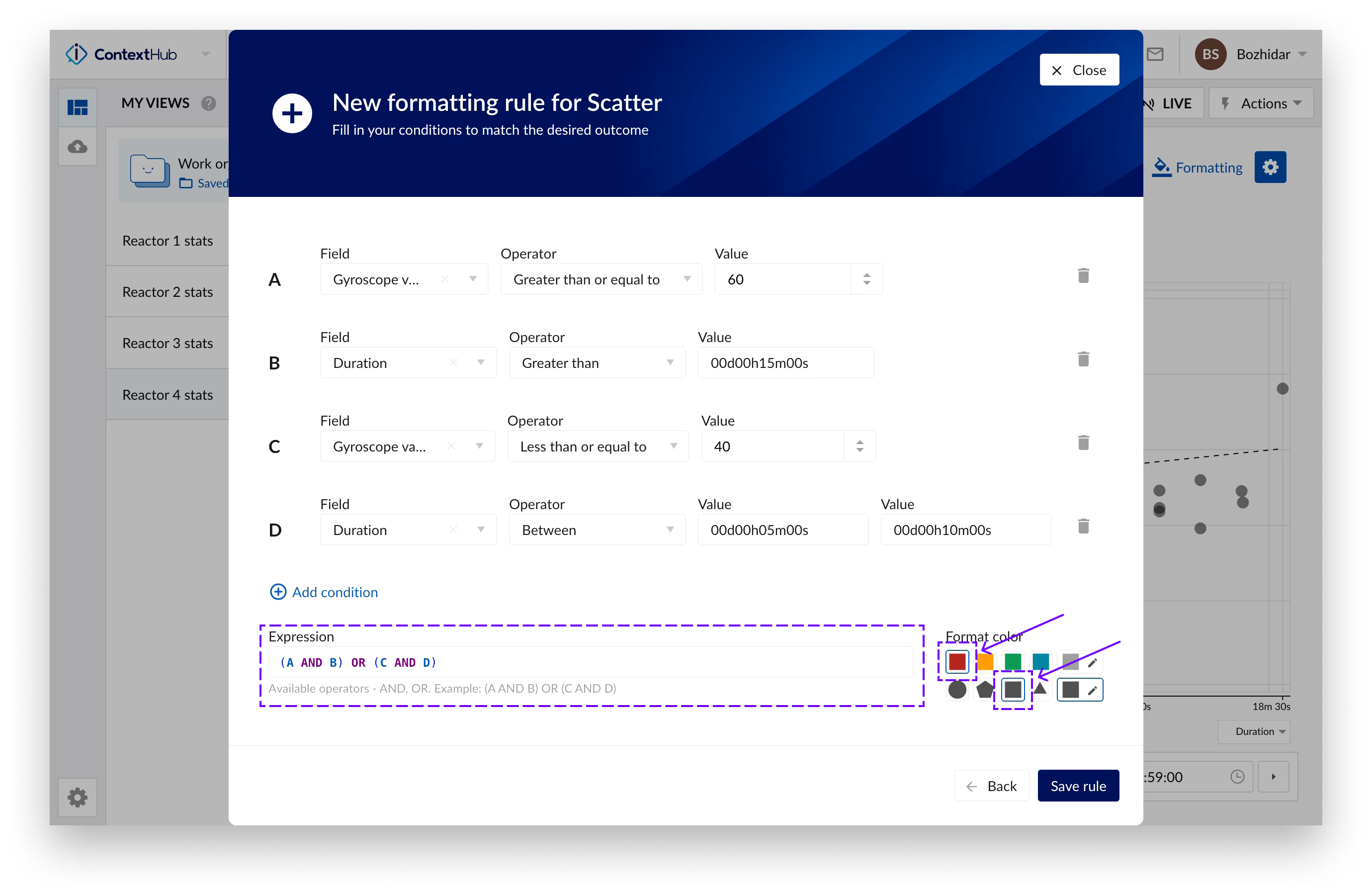Select the triangle marker shape
This screenshot has width=1372, height=895.
(x=1040, y=688)
